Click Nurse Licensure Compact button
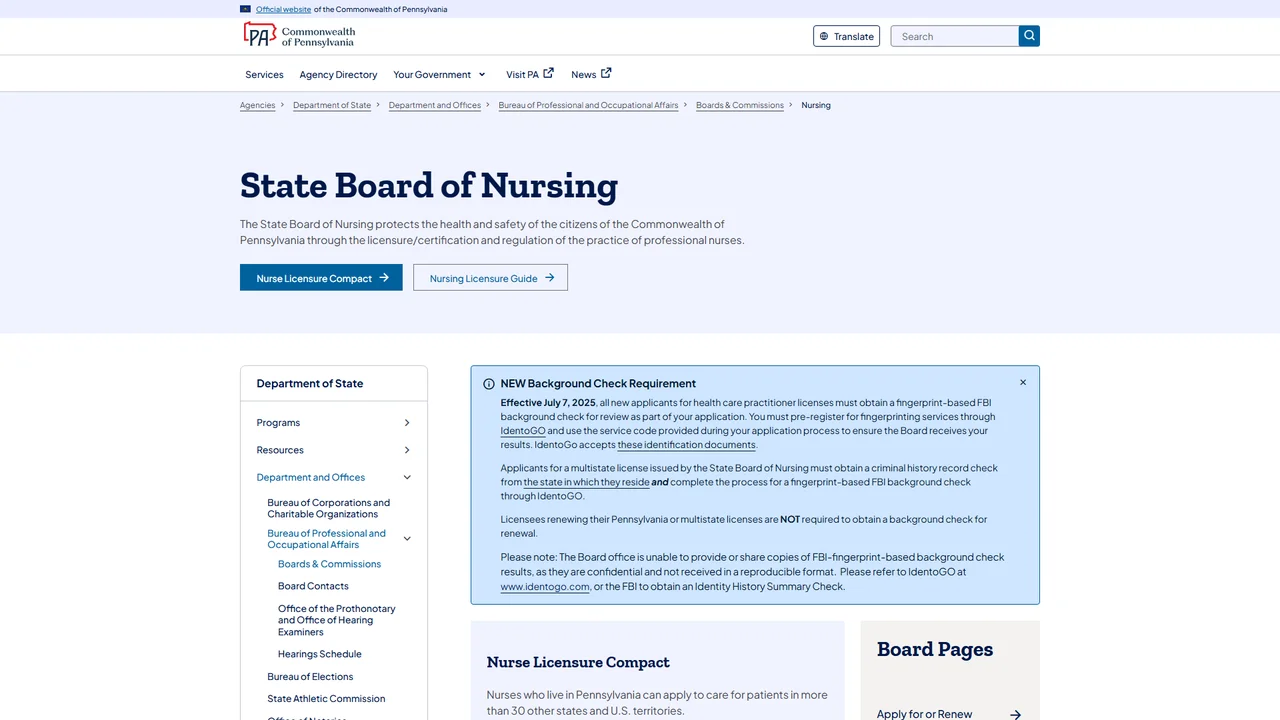This screenshot has height=720, width=1280. click(x=321, y=278)
